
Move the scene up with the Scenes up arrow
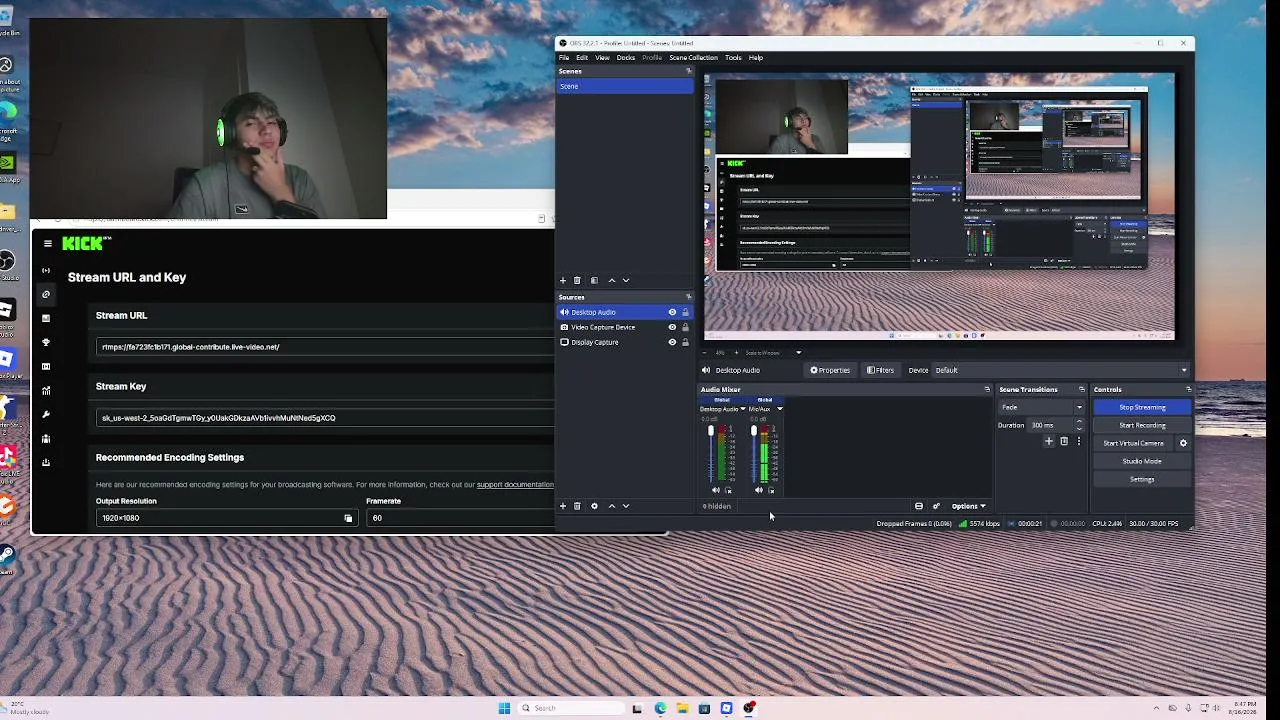[612, 280]
